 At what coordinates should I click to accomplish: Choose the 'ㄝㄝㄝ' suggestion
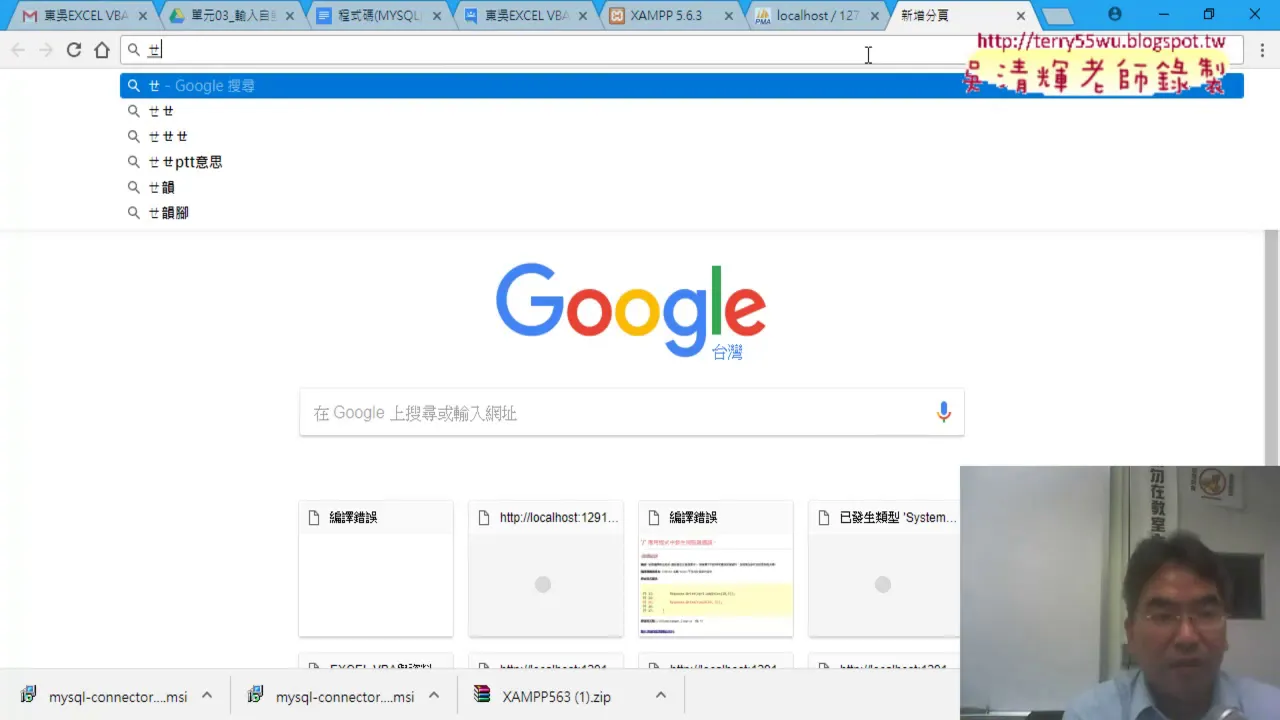tap(681, 136)
